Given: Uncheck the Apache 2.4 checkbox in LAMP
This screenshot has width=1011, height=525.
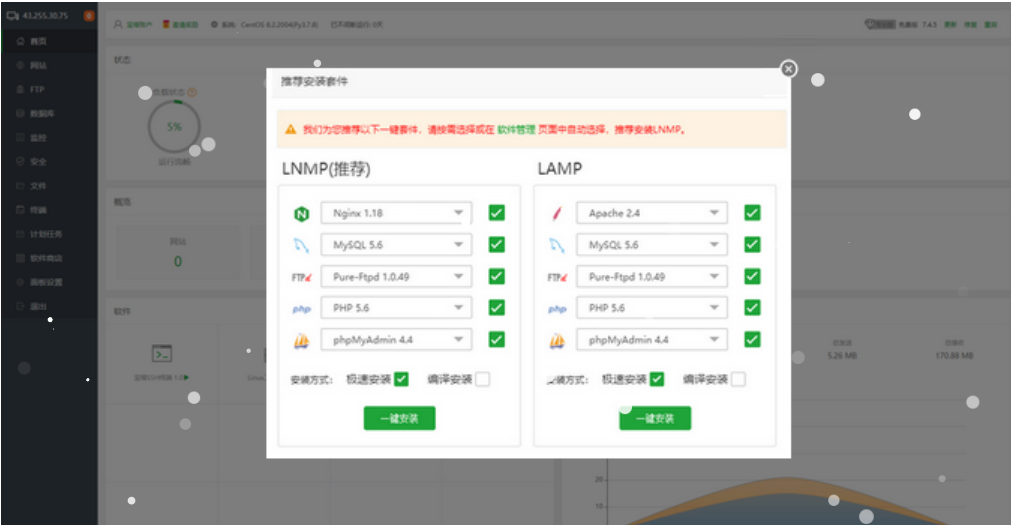Looking at the screenshot, I should 752,213.
